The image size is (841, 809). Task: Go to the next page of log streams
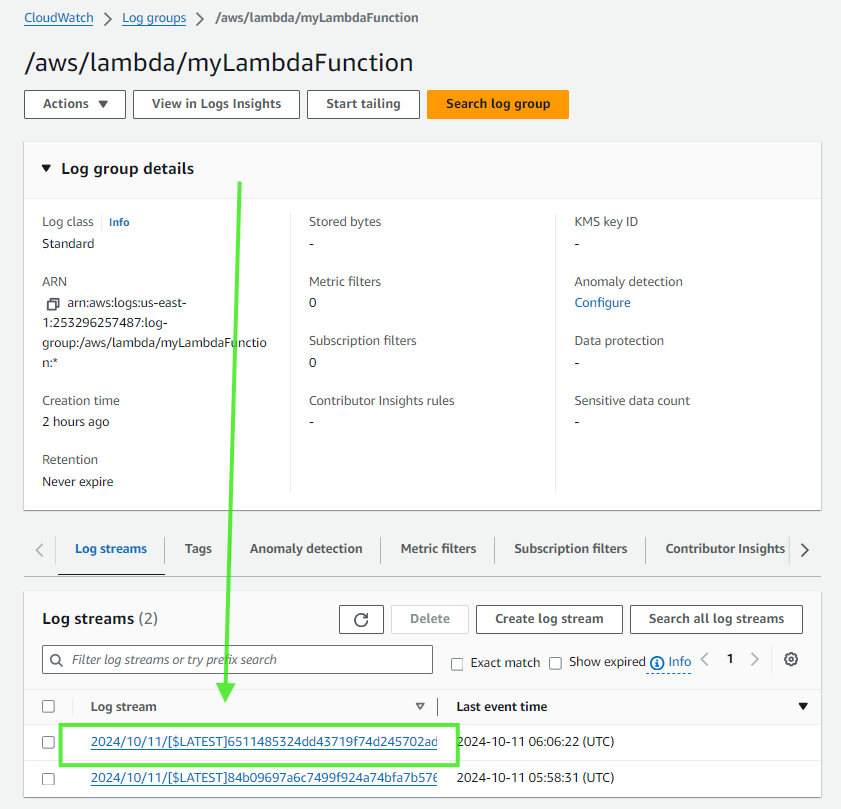tap(755, 660)
